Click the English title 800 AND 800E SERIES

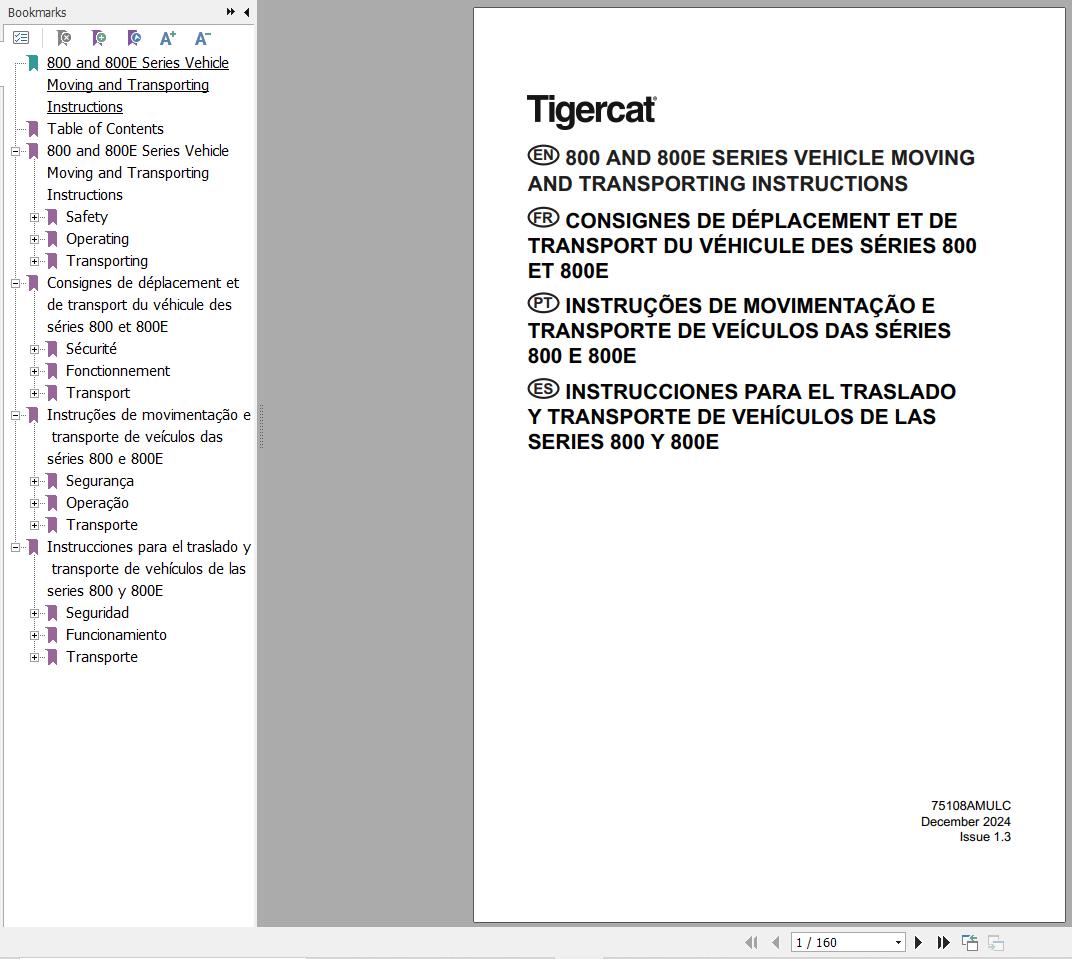[x=751, y=170]
